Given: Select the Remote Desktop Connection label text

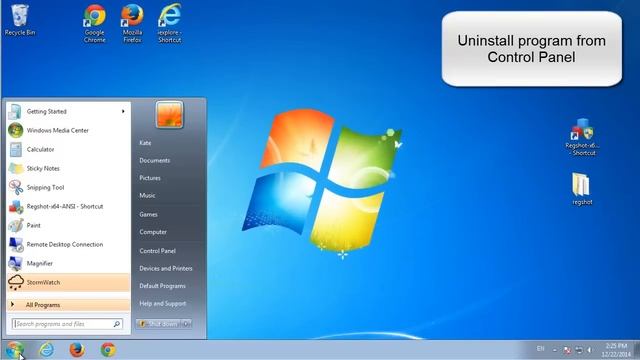Looking at the screenshot, I should (x=65, y=244).
